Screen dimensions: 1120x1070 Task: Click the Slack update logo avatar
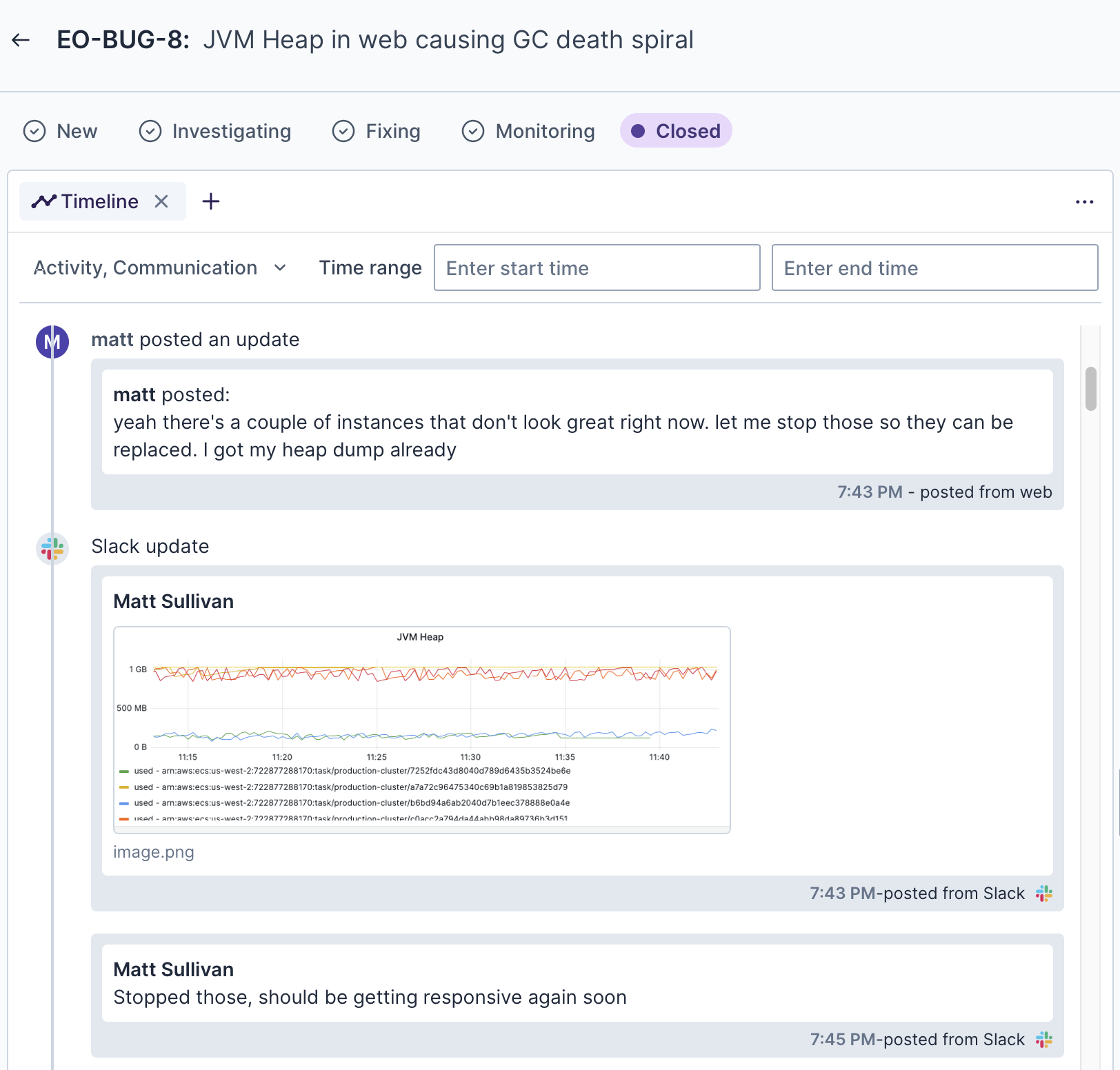tap(52, 549)
